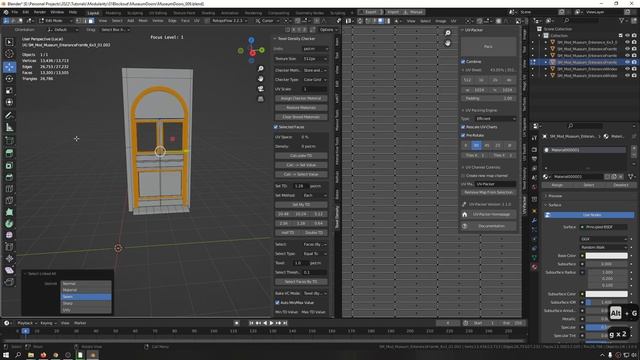
Task: Select the Shrink/Fatten tool
Action: (x=9, y=258)
